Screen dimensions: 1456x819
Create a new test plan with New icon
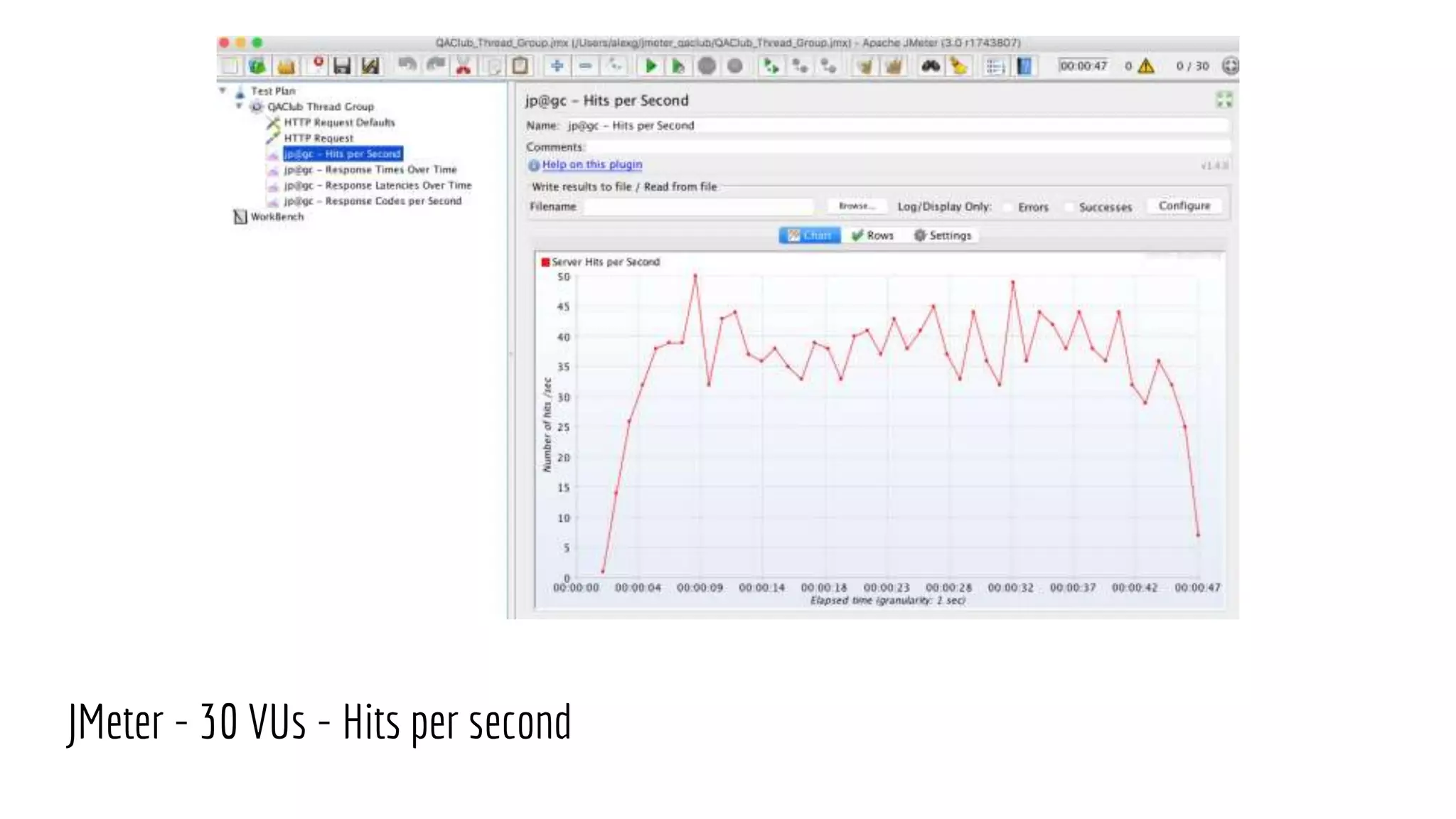tap(230, 66)
